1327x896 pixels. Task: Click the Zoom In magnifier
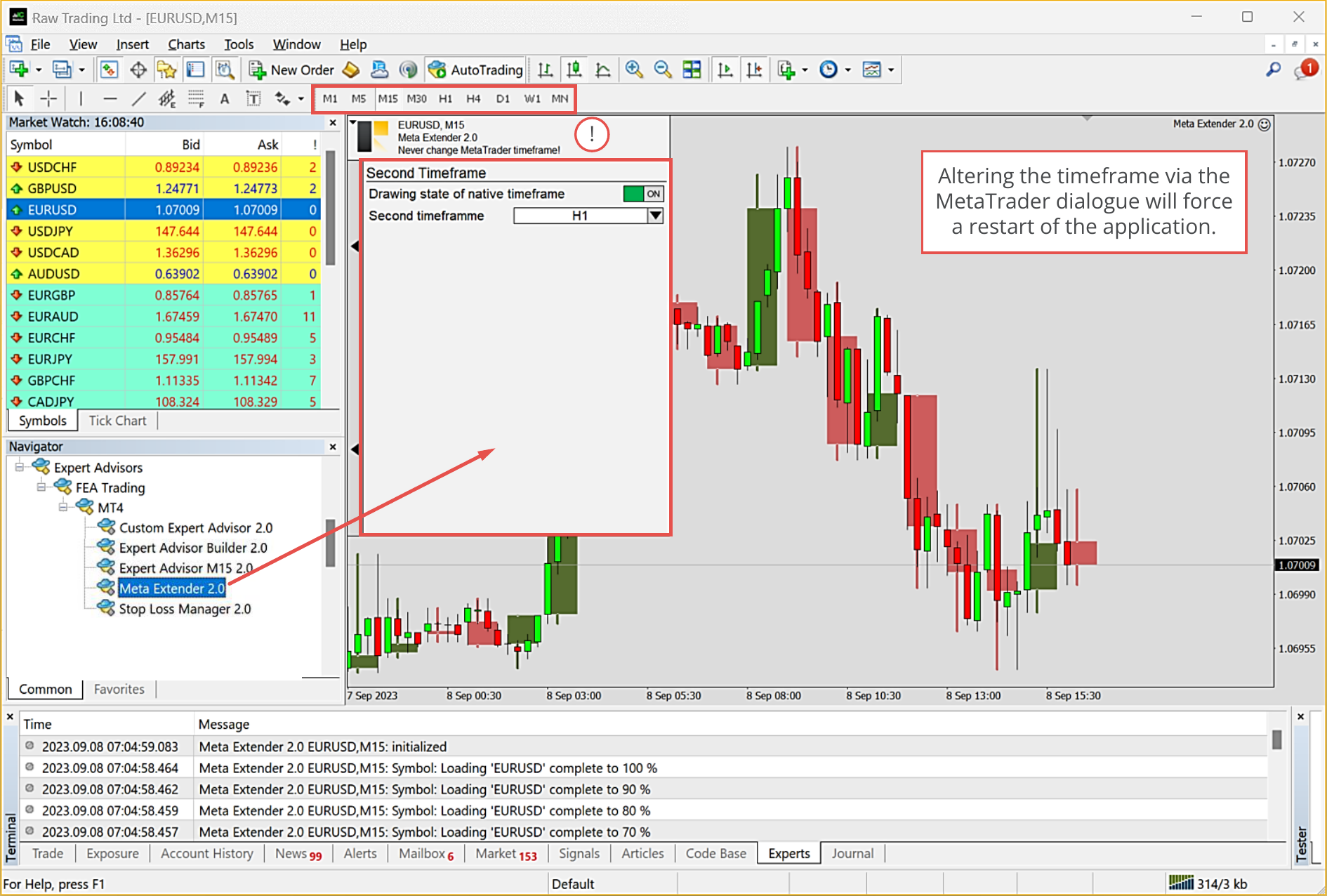pyautogui.click(x=634, y=70)
